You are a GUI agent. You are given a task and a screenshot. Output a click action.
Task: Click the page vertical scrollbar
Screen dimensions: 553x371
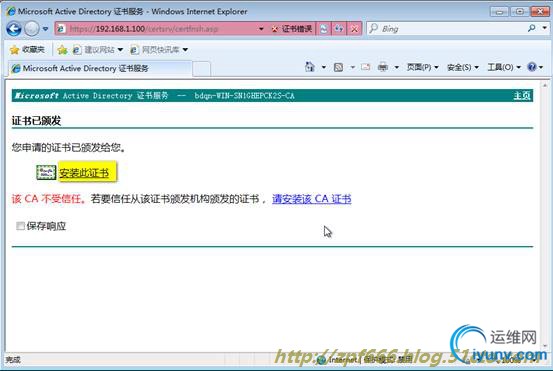(545, 215)
